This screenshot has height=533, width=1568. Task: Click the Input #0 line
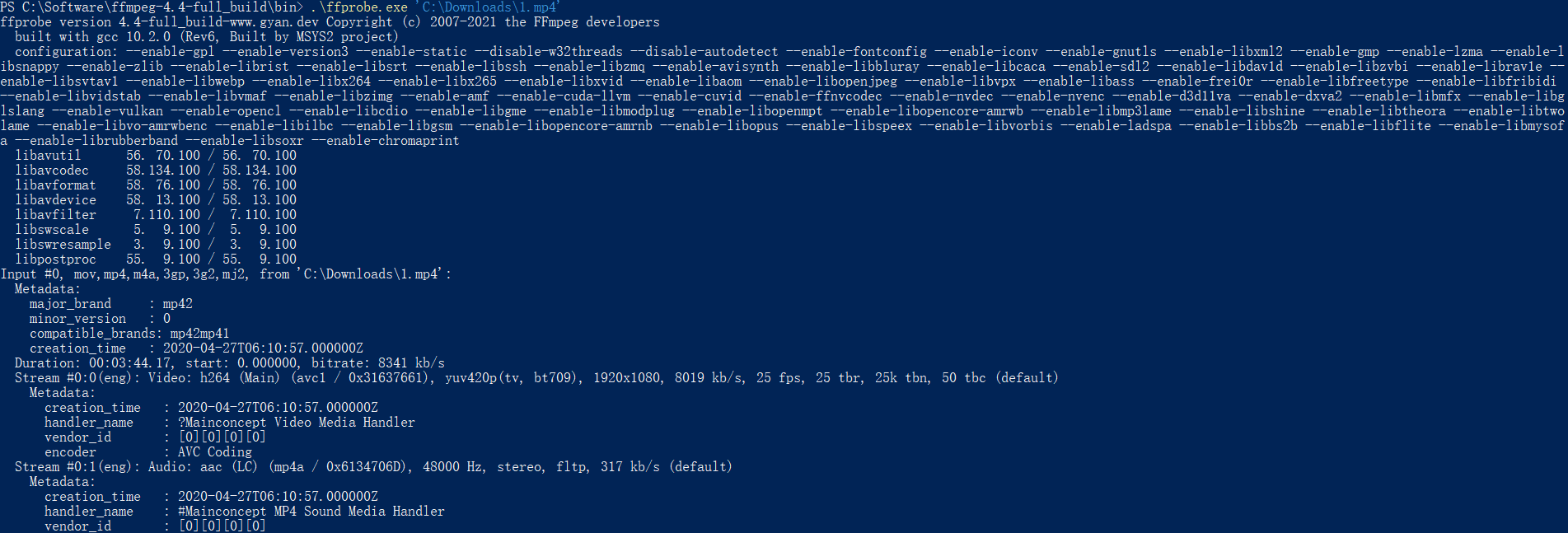coord(226,274)
